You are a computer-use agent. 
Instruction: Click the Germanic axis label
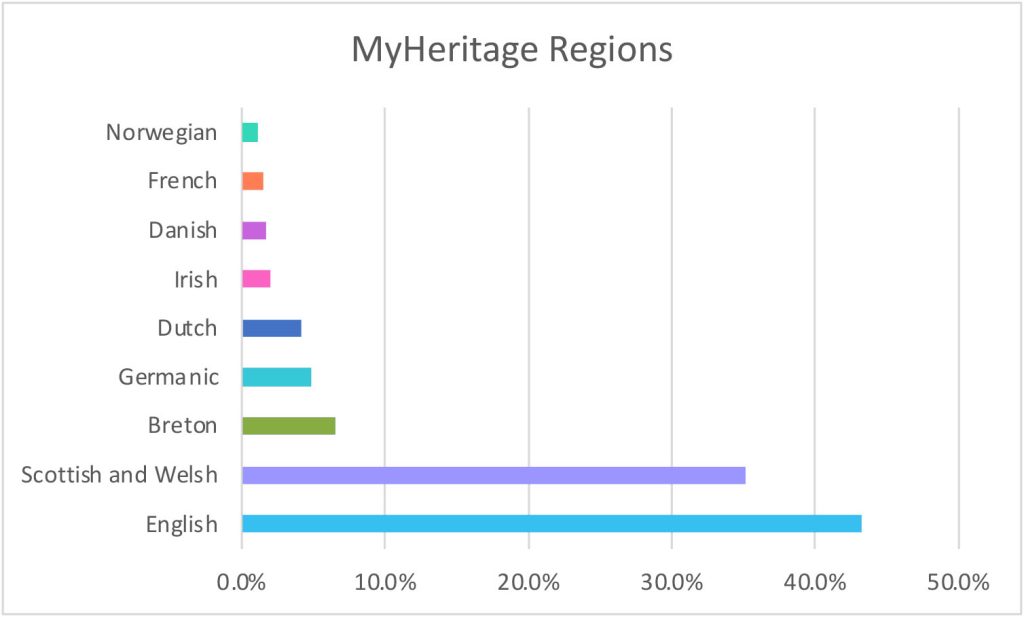pos(167,377)
